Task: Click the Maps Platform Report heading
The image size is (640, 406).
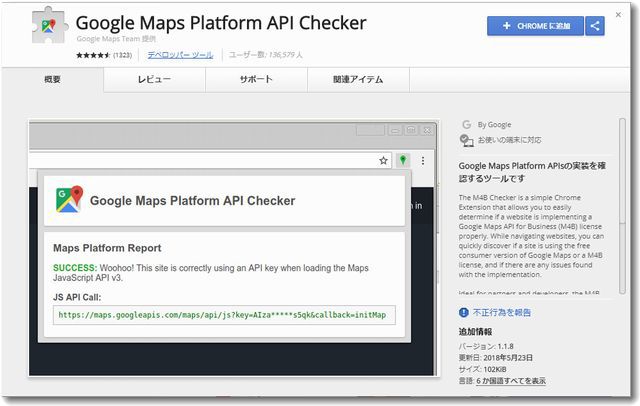Action: 107,248
